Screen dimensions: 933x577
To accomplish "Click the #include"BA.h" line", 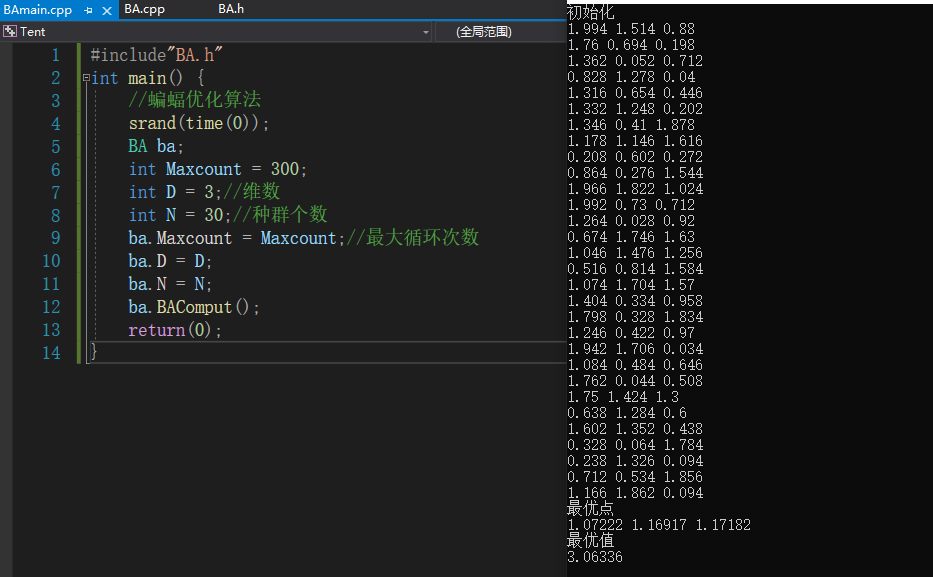I will (x=155, y=55).
